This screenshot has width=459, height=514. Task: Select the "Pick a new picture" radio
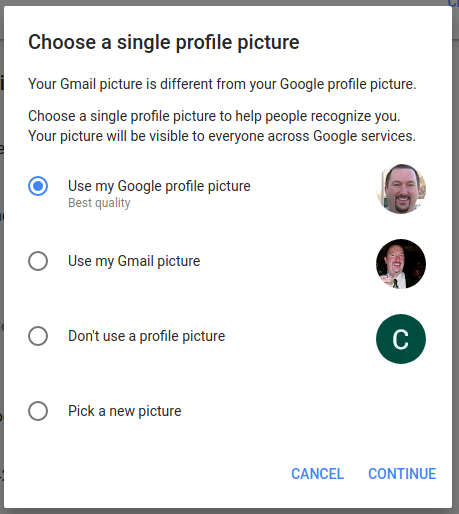[38, 411]
